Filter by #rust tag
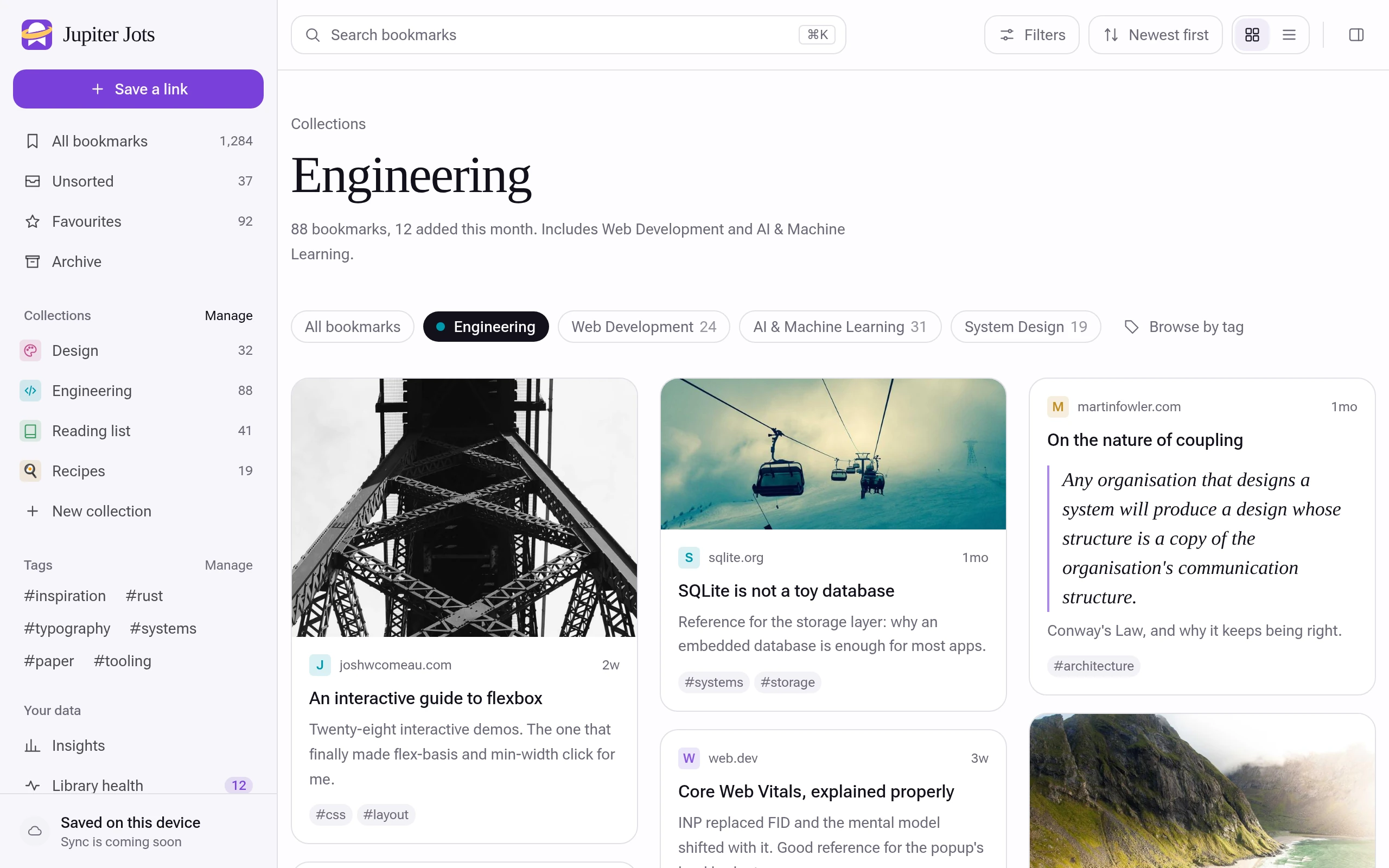The height and width of the screenshot is (868, 1389). [144, 596]
